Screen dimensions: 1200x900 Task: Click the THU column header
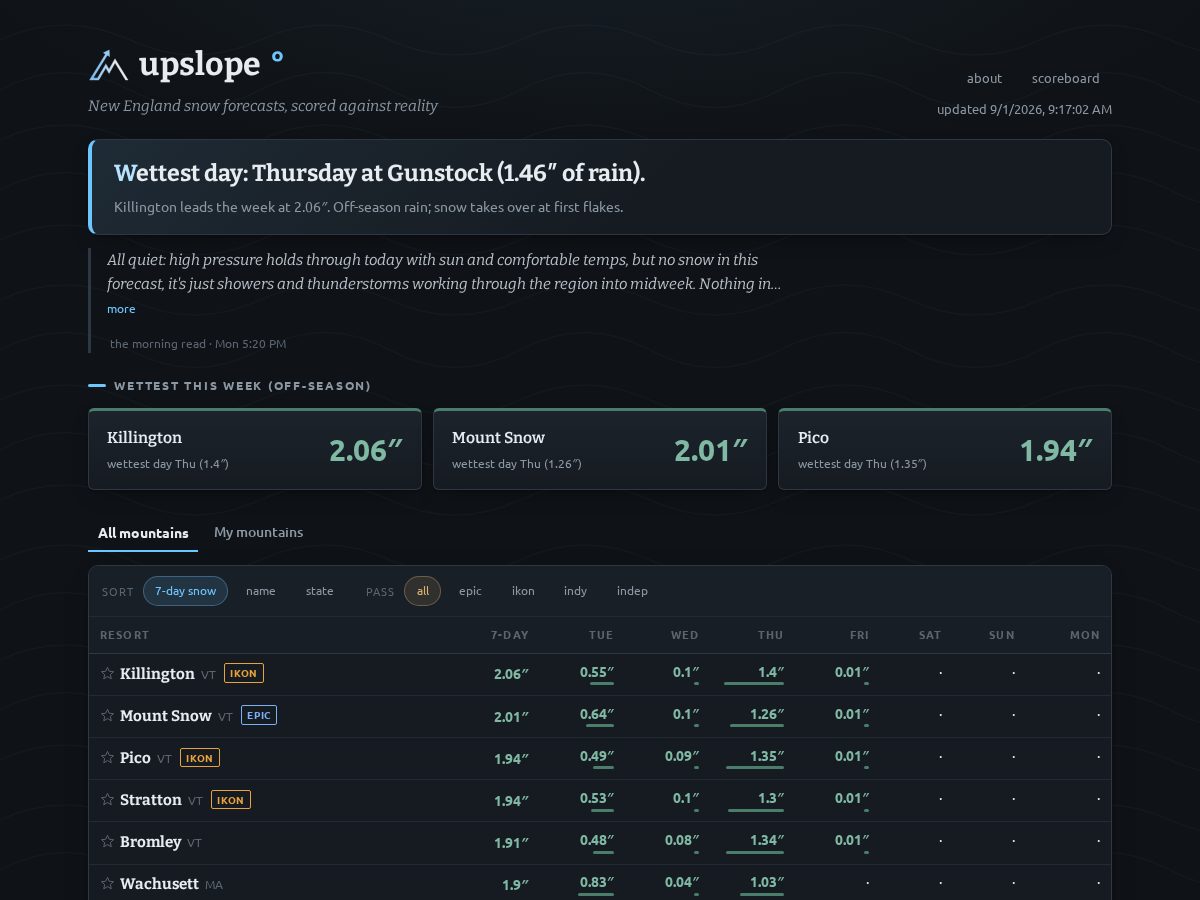tap(771, 635)
